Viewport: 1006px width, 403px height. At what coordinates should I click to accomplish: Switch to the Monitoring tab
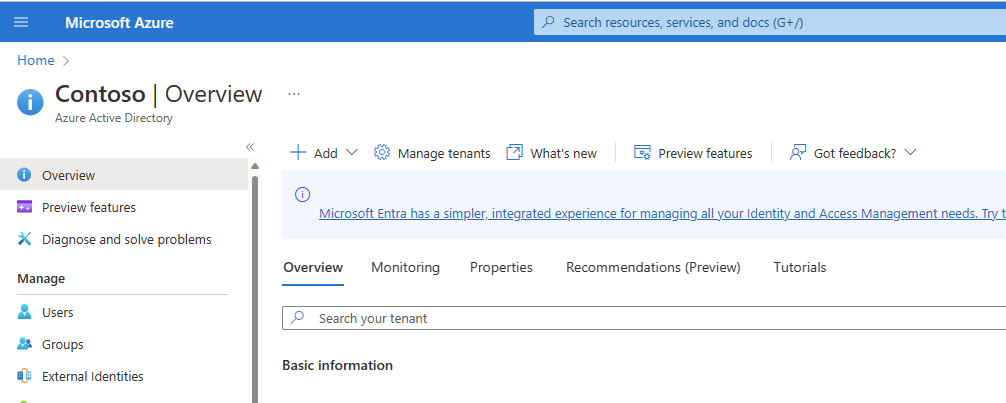[x=405, y=267]
